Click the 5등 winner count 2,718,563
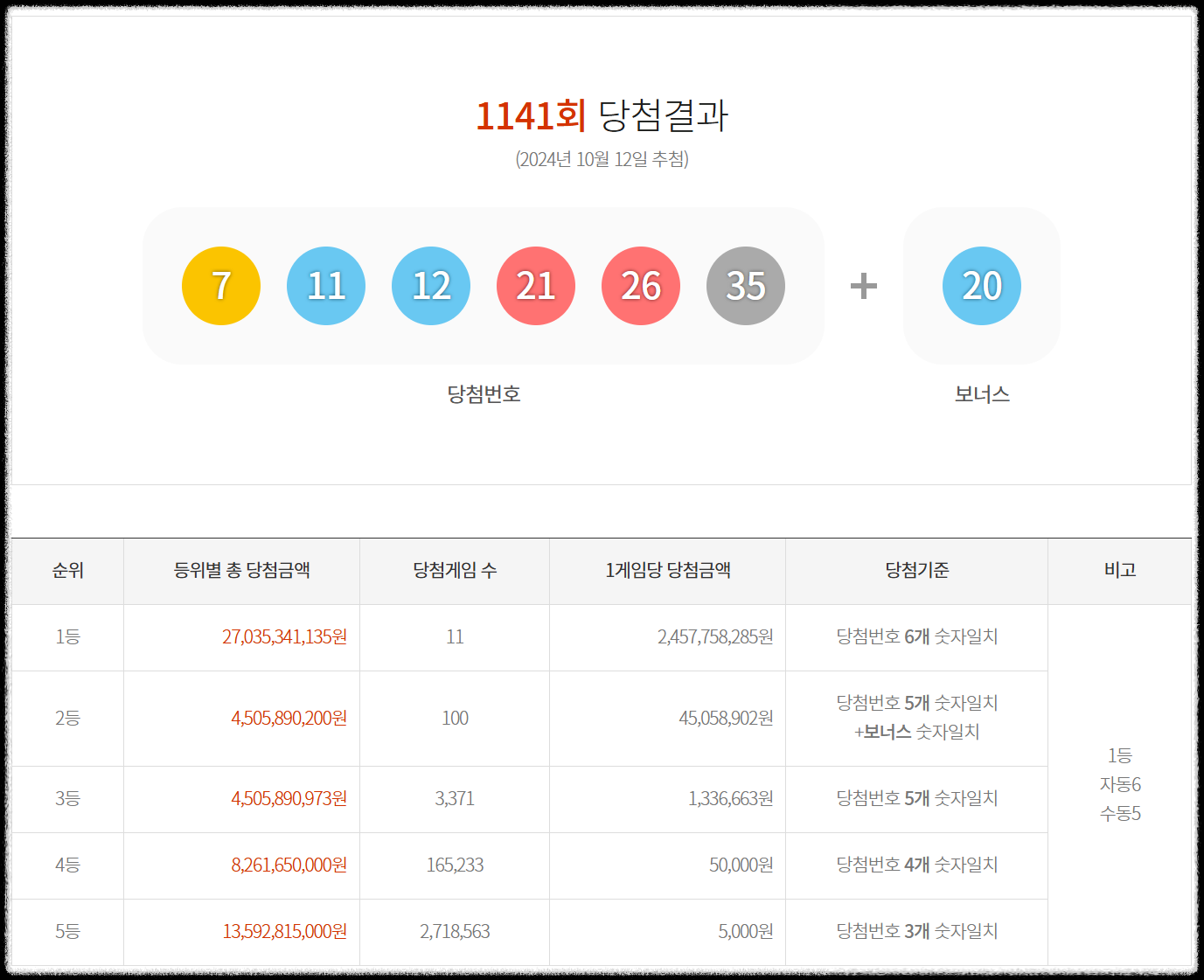 455,932
